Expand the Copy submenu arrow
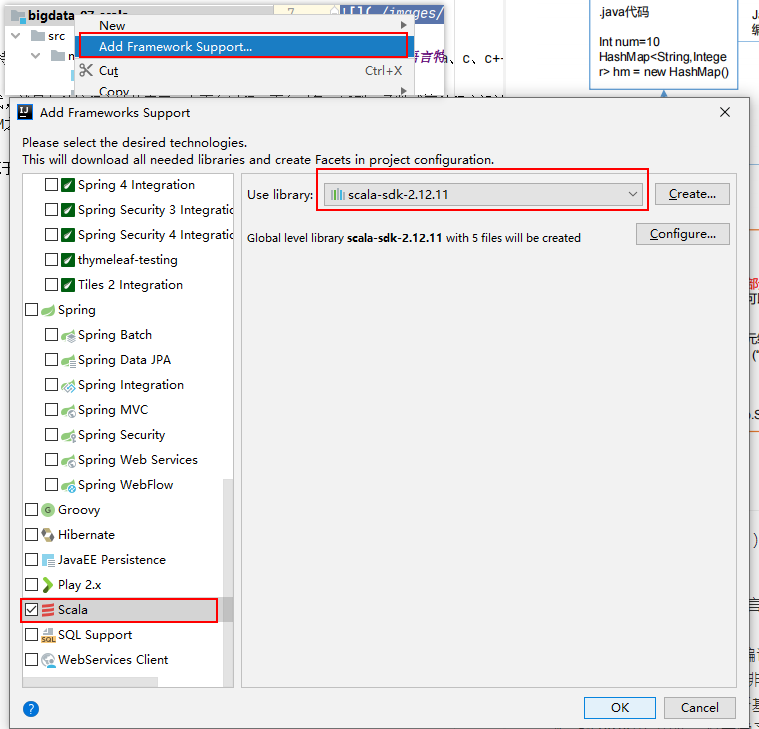This screenshot has width=759, height=729. (404, 91)
